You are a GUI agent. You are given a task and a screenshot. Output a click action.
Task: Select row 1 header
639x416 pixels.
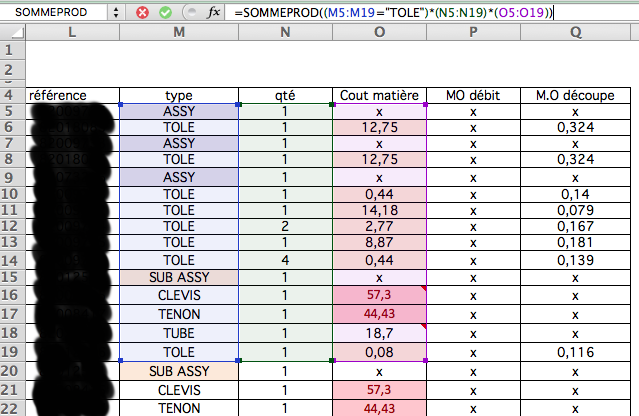pyautogui.click(x=13, y=50)
